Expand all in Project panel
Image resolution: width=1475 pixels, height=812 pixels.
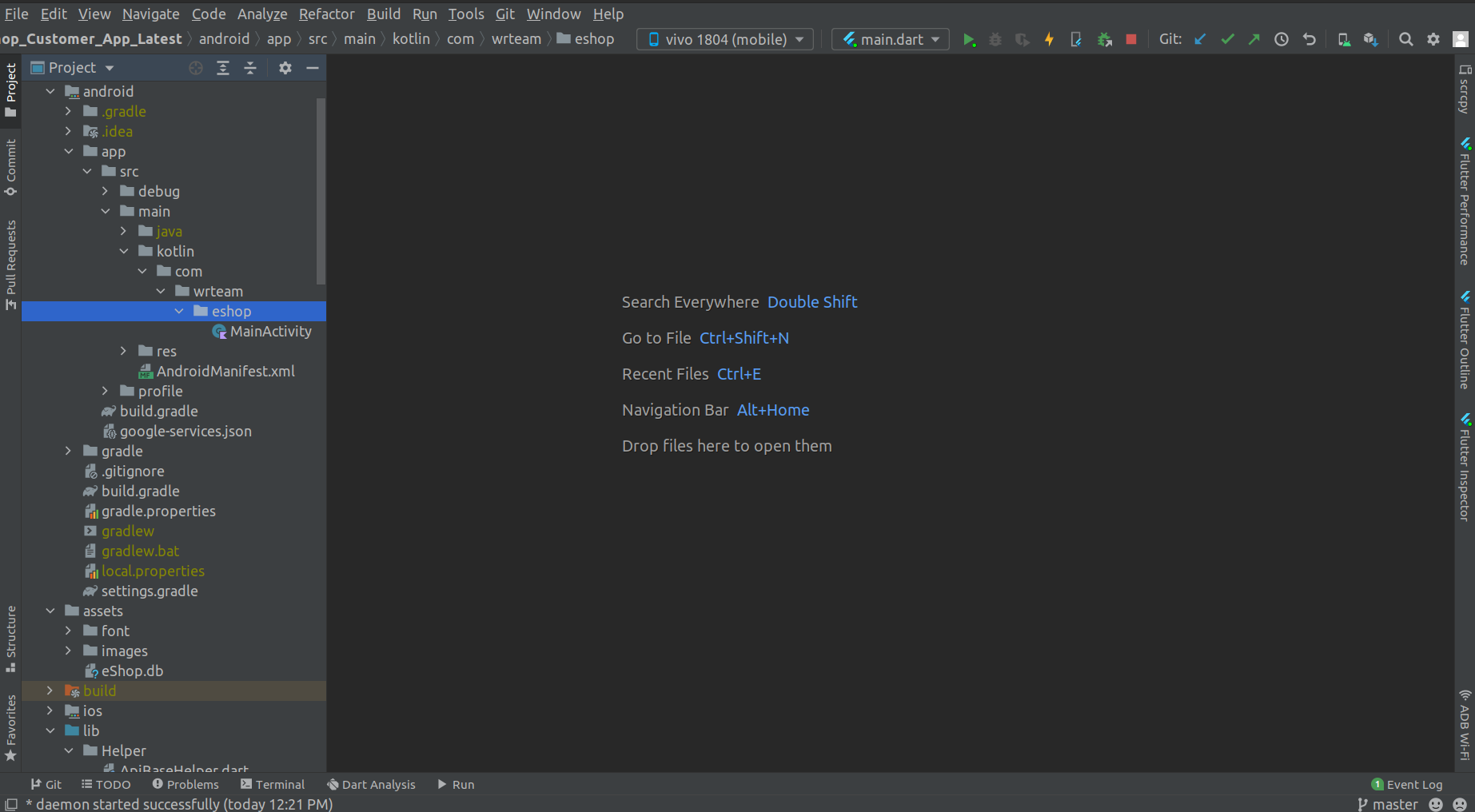tap(223, 68)
